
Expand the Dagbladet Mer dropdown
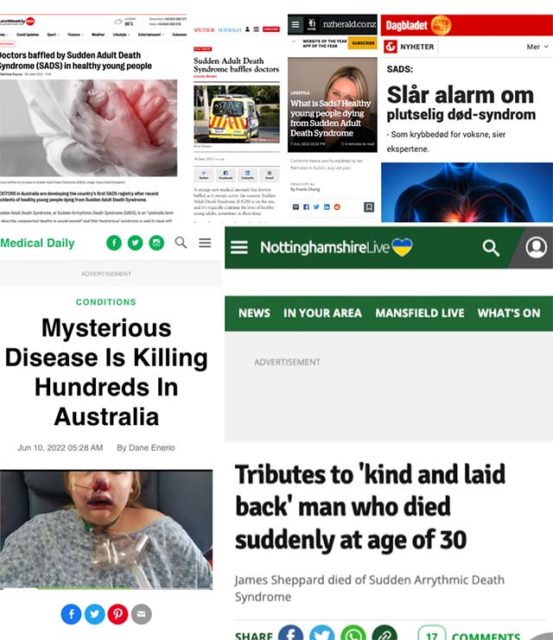537,47
